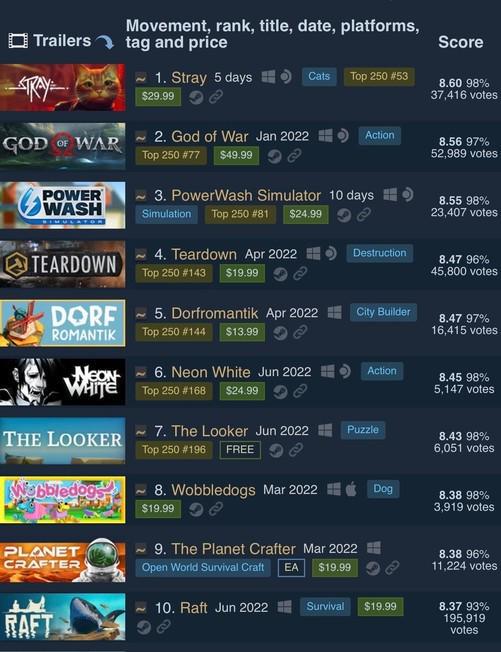The height and width of the screenshot is (652, 501).
Task: Click the Trailers film strip icon
Action: (x=18, y=41)
